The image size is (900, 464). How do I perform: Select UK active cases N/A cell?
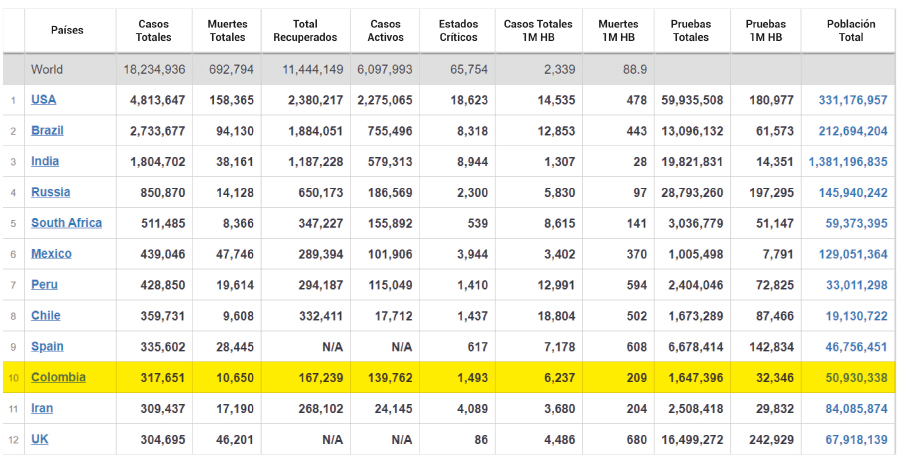click(x=402, y=440)
